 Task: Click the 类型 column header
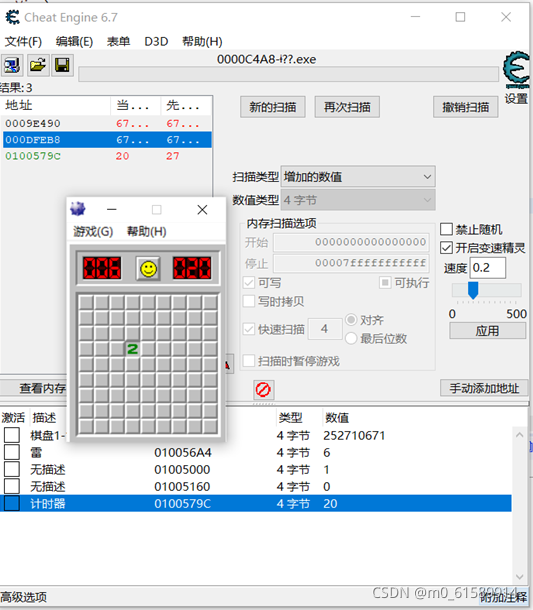click(290, 418)
